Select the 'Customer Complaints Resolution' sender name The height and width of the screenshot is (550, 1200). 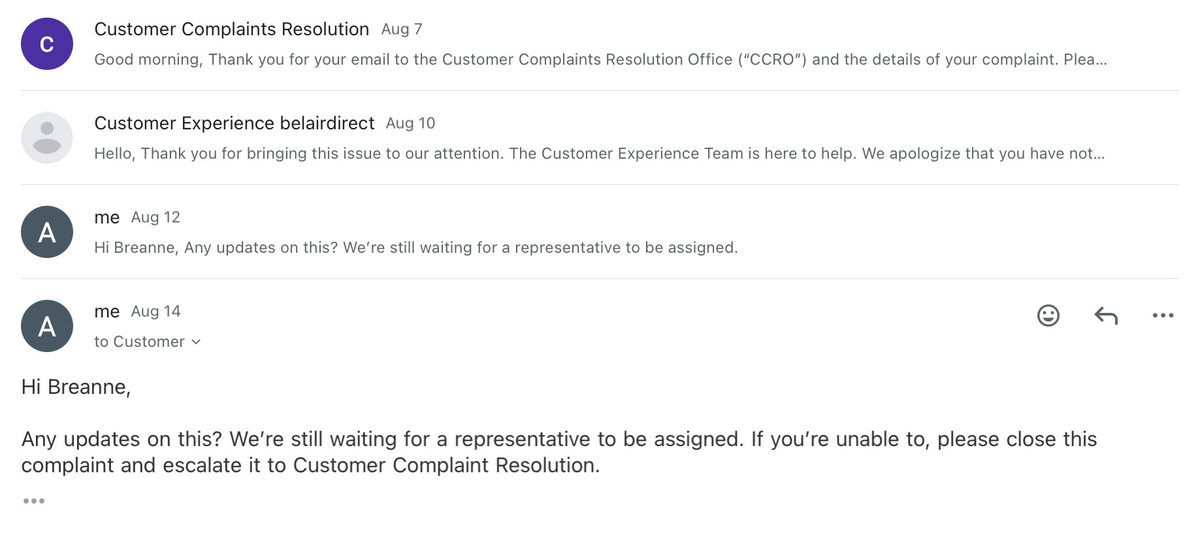coord(232,29)
